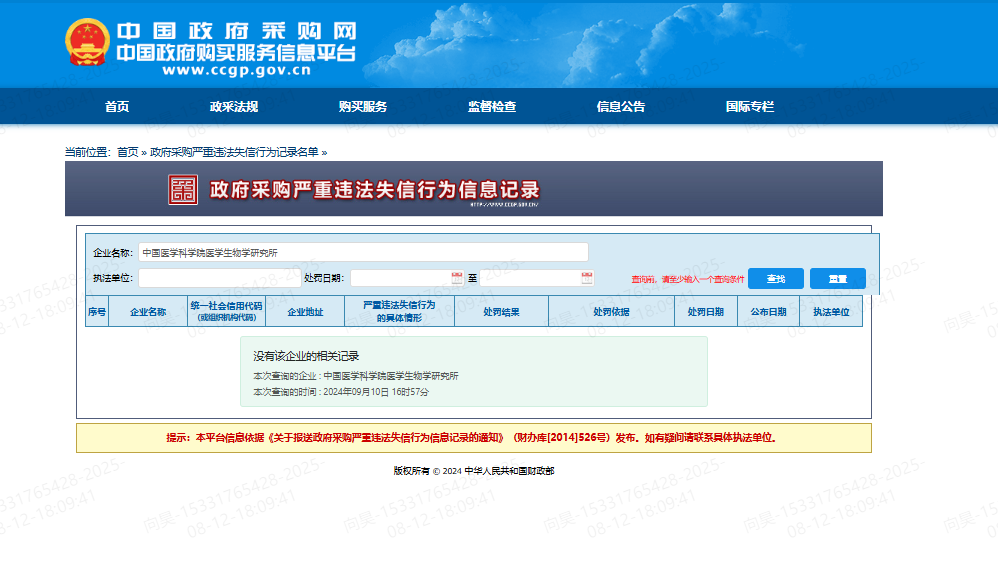This screenshot has width=998, height=566.
Task: Click the 处罚结果 column header
Action: click(x=502, y=312)
